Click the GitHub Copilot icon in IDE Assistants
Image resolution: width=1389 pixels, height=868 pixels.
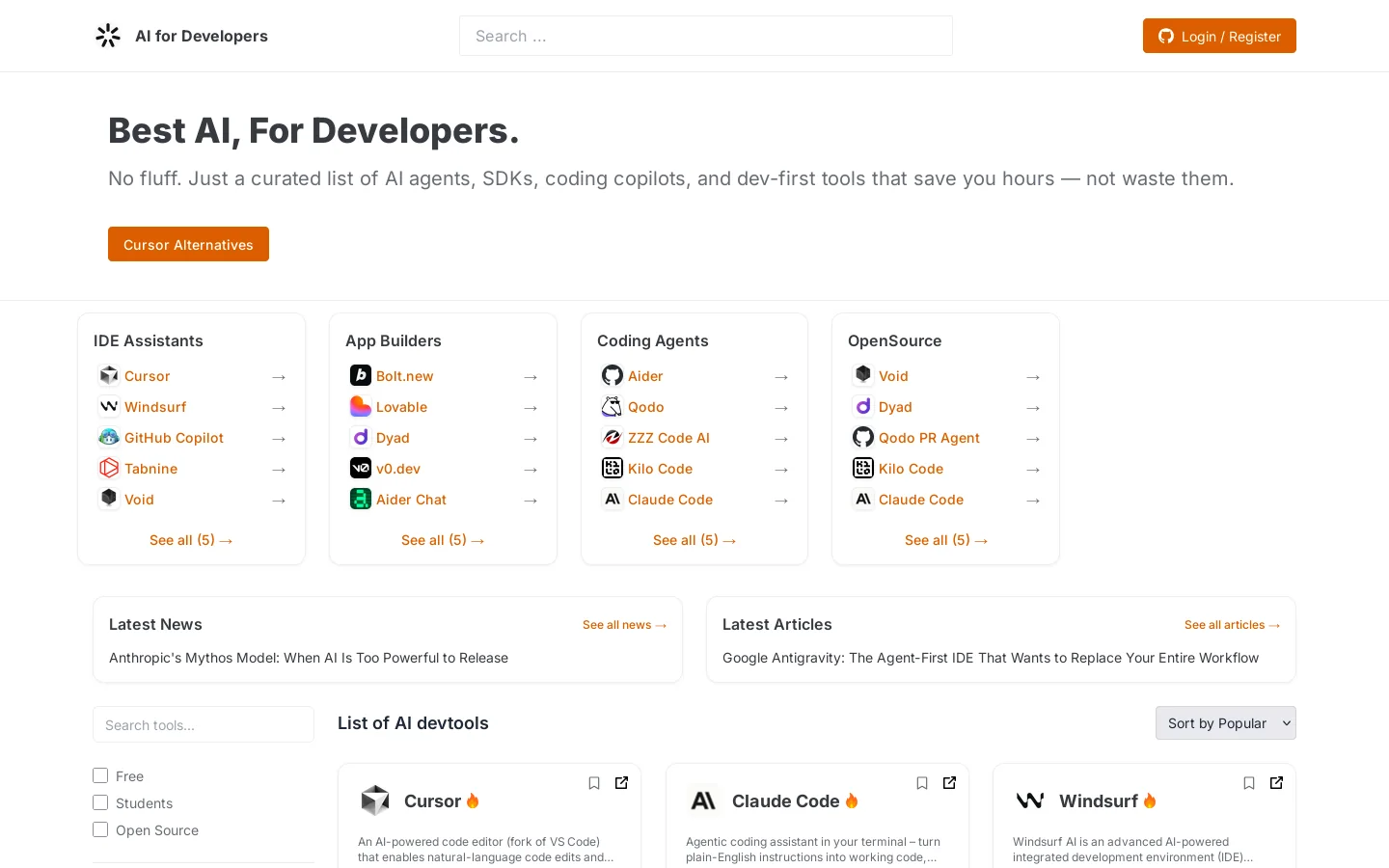click(109, 437)
